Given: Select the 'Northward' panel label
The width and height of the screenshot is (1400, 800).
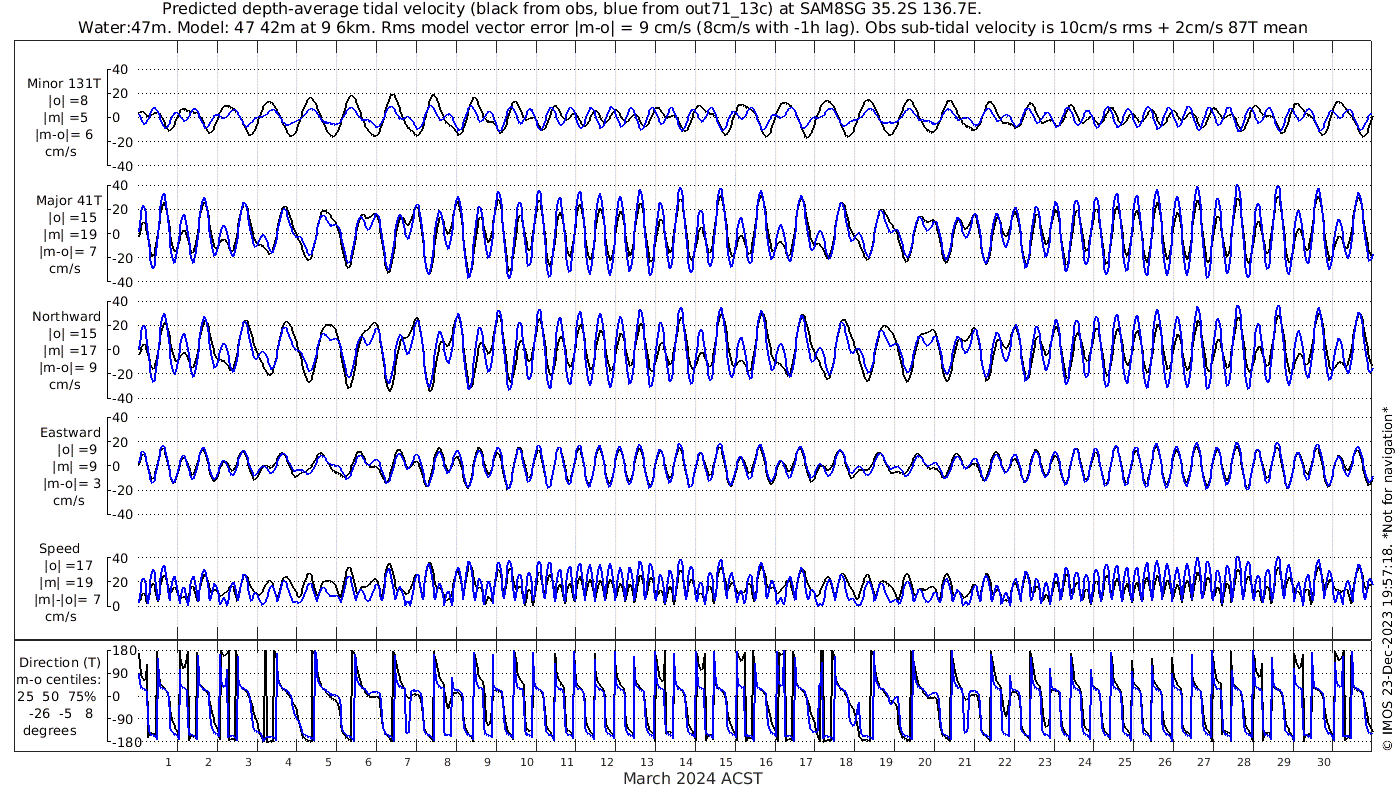Looking at the screenshot, I should [67, 316].
